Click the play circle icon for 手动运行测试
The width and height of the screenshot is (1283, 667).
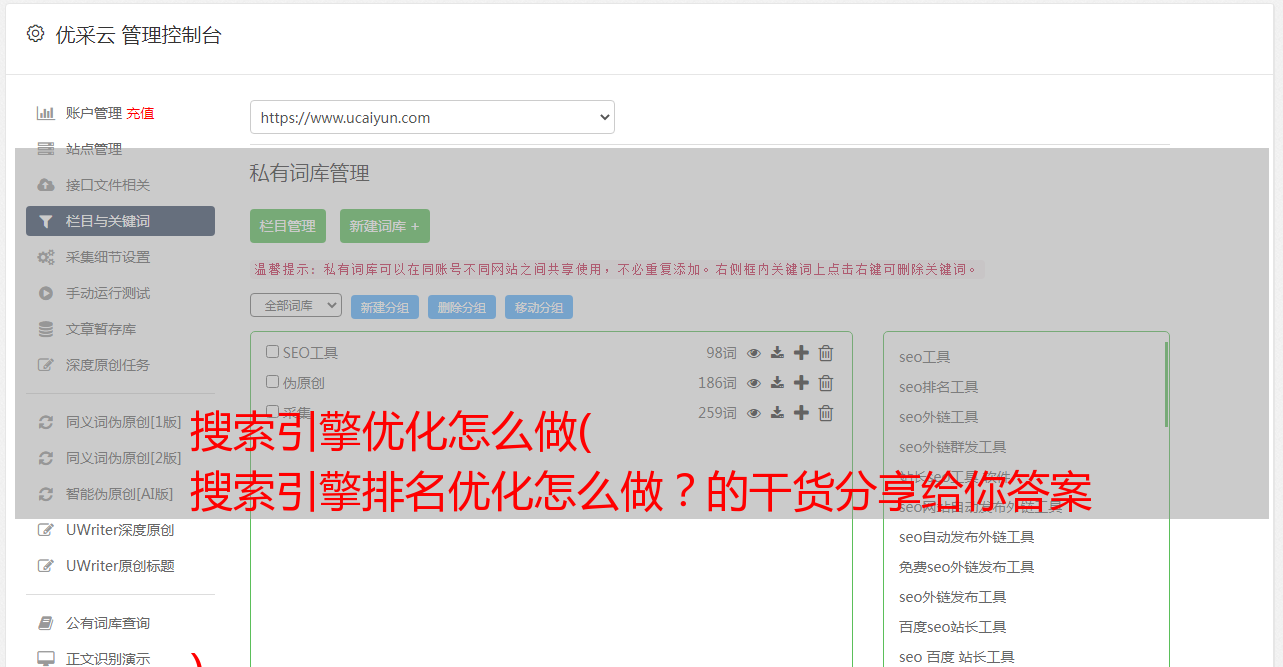[45, 293]
